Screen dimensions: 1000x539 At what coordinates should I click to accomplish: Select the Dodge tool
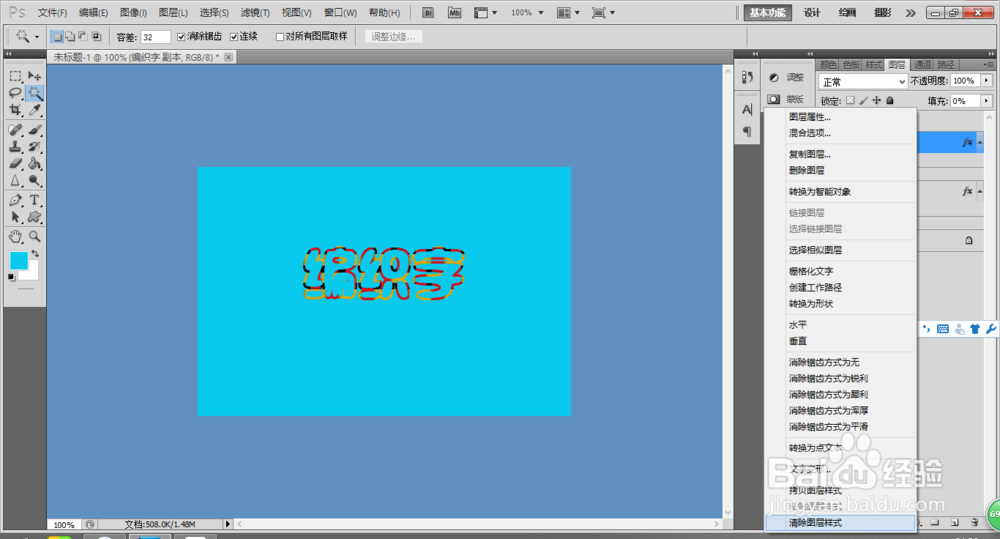[x=34, y=181]
